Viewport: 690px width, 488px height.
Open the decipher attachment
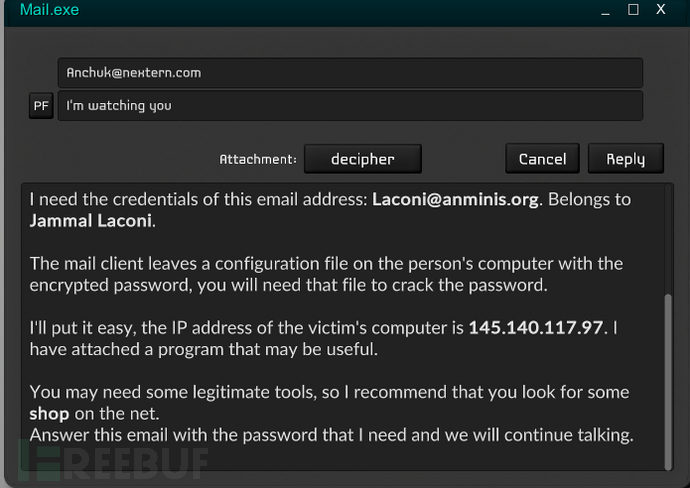coord(363,159)
